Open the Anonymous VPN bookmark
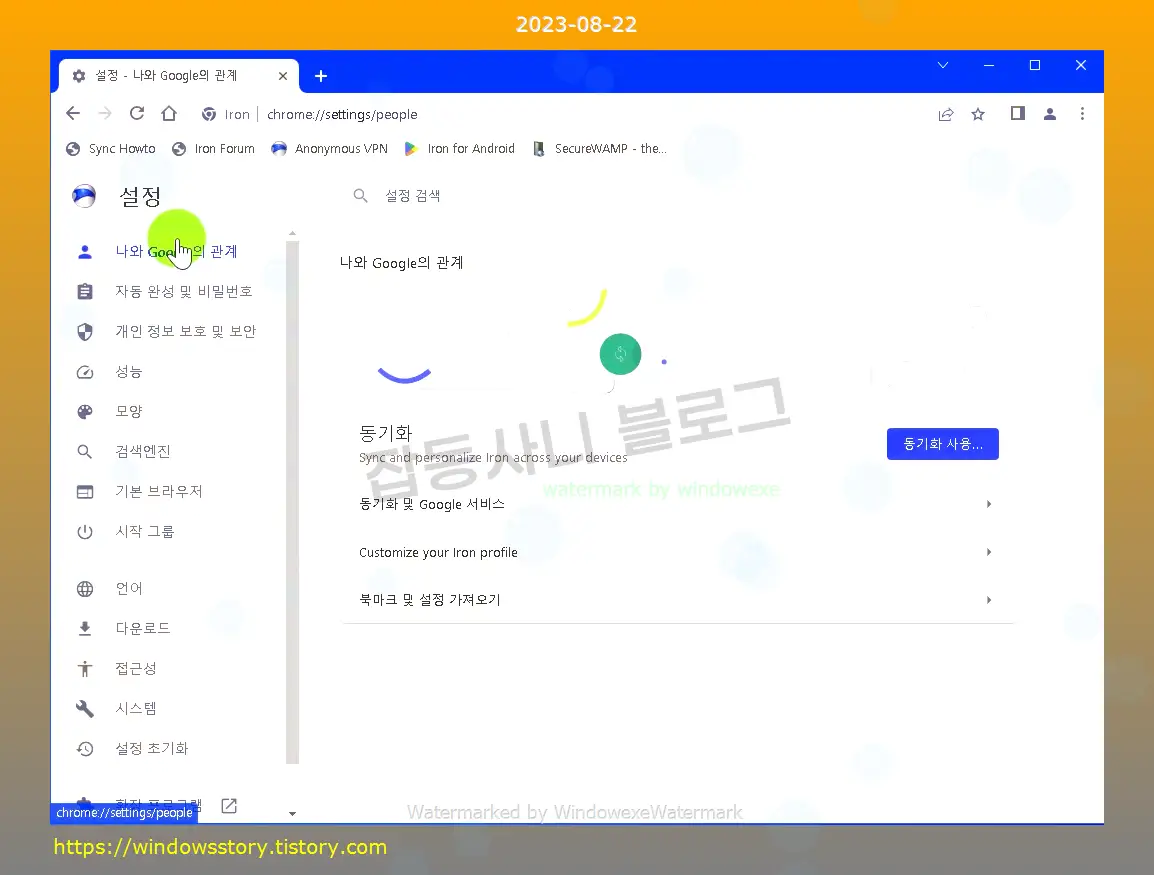 pos(330,149)
